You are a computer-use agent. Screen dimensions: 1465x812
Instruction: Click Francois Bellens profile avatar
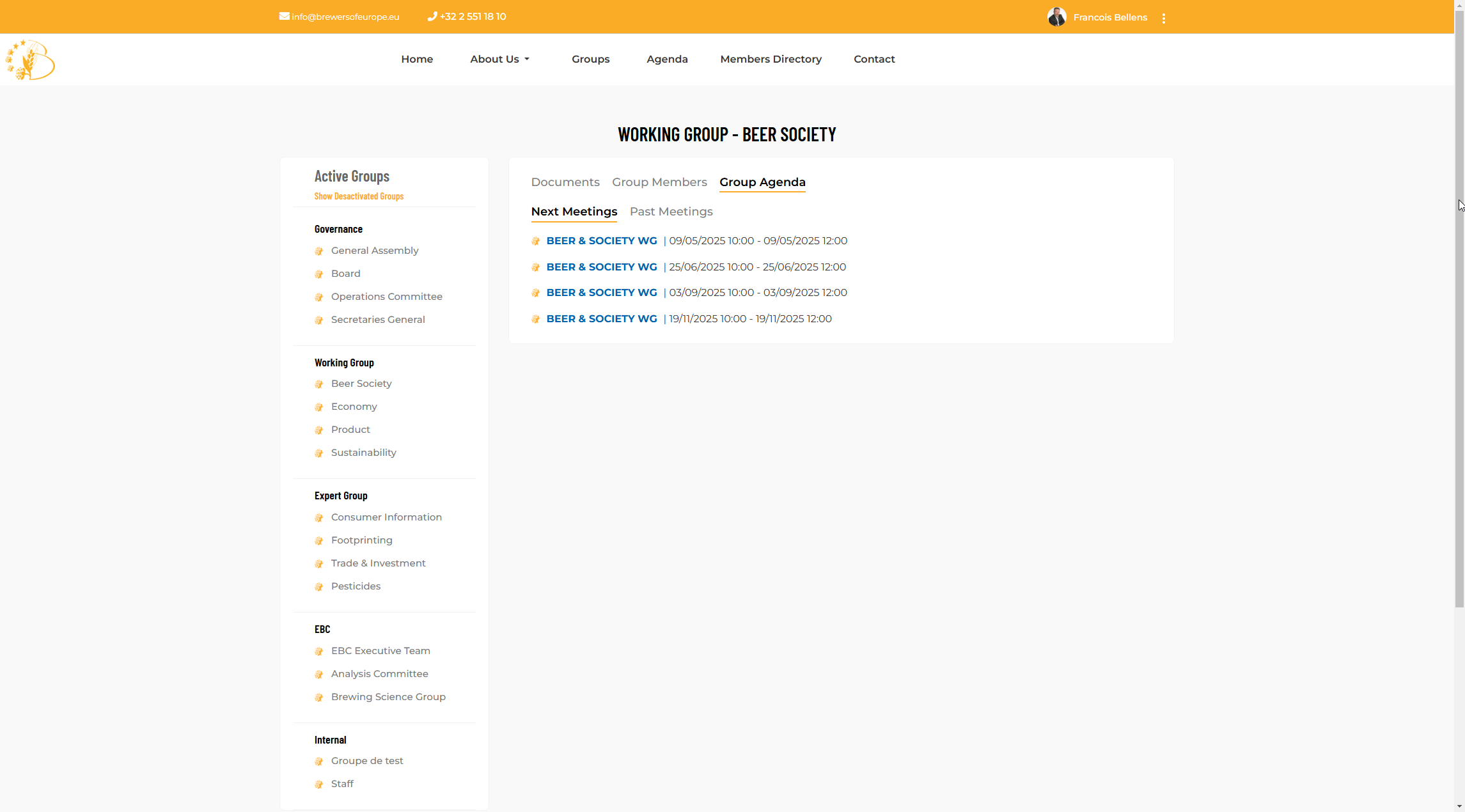pos(1056,17)
